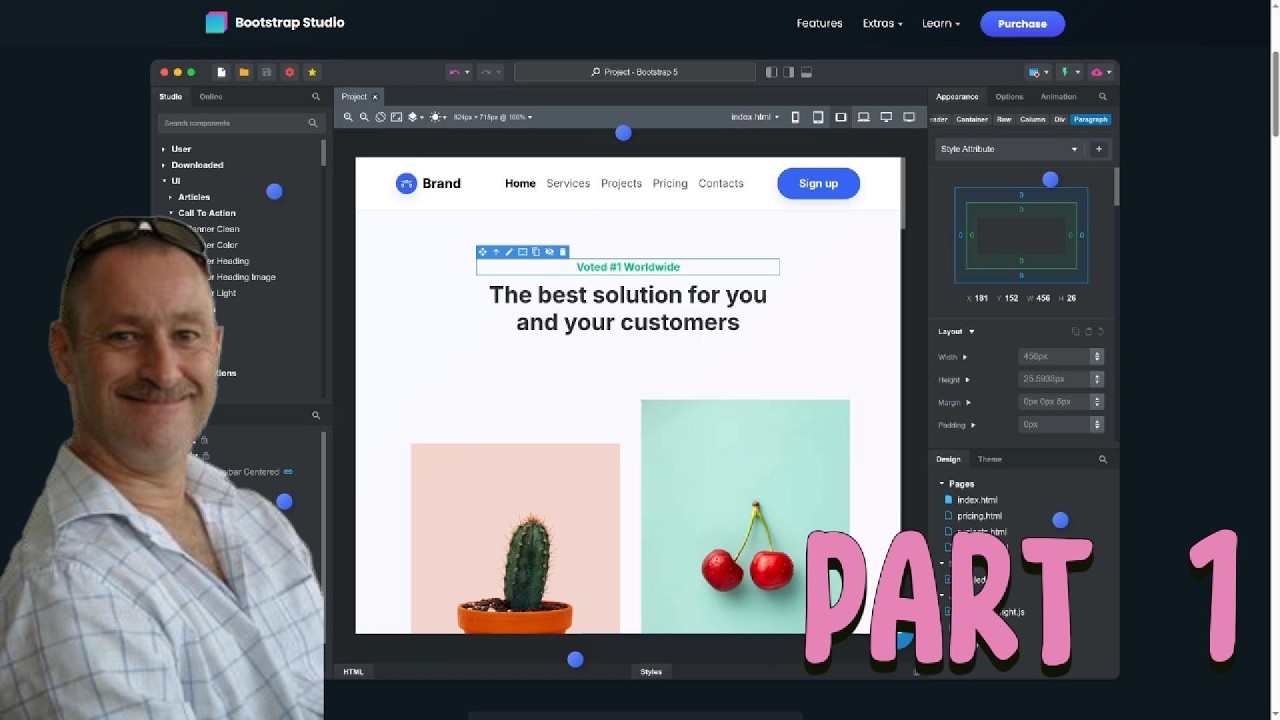Select the Paragraph breadcrumb chip
This screenshot has width=1280, height=720.
click(x=1090, y=119)
